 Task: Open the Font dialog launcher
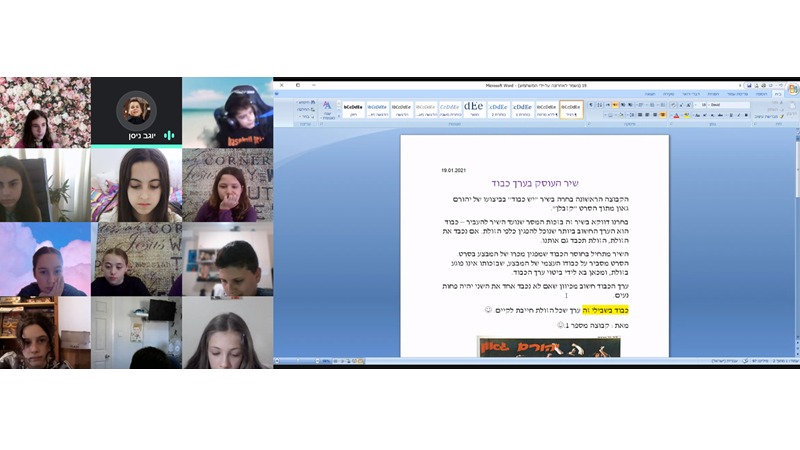click(x=671, y=124)
